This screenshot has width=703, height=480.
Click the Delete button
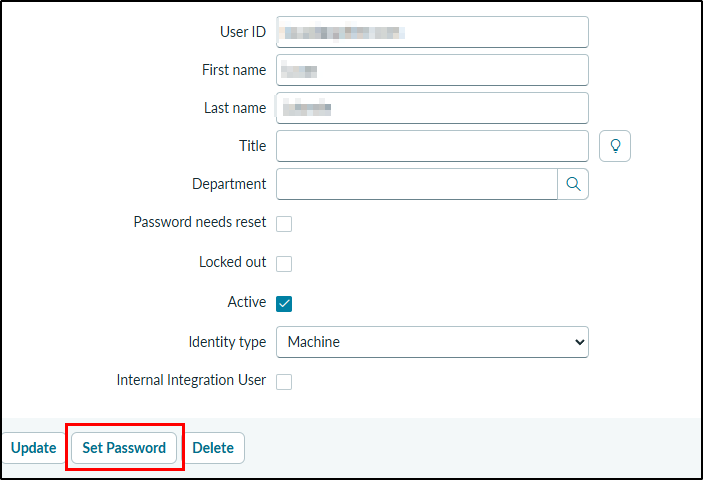tap(213, 448)
